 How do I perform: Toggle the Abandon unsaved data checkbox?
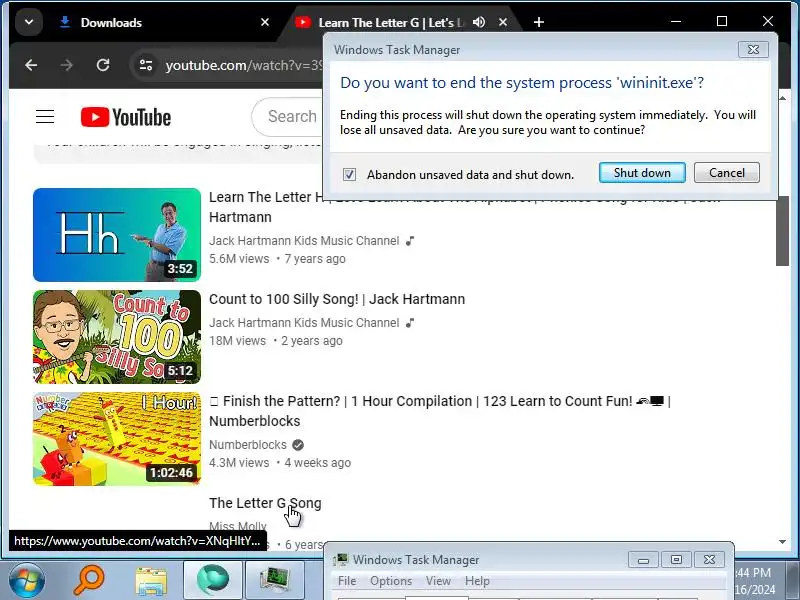(349, 174)
